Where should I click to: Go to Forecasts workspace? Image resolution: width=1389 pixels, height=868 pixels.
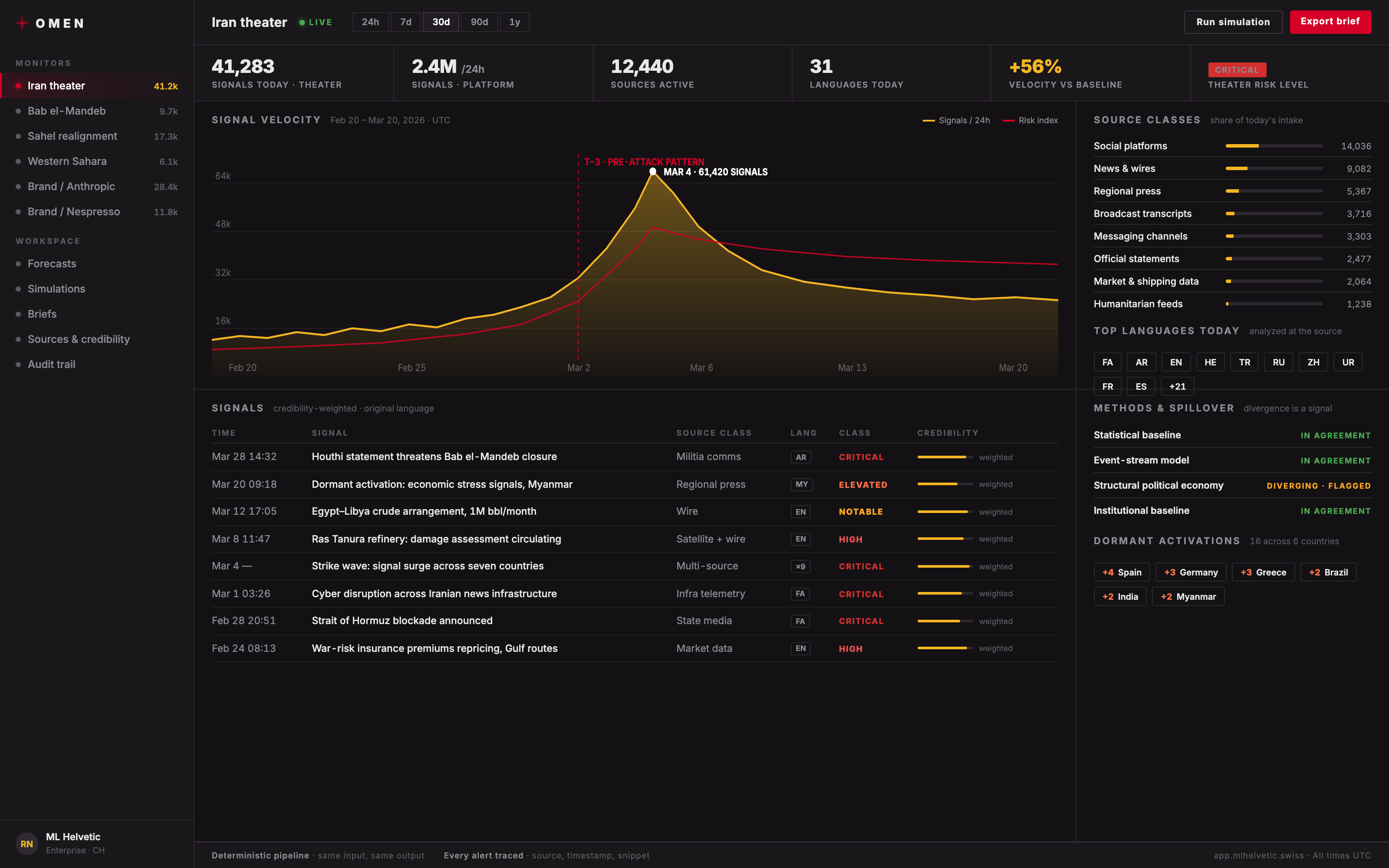97,263
